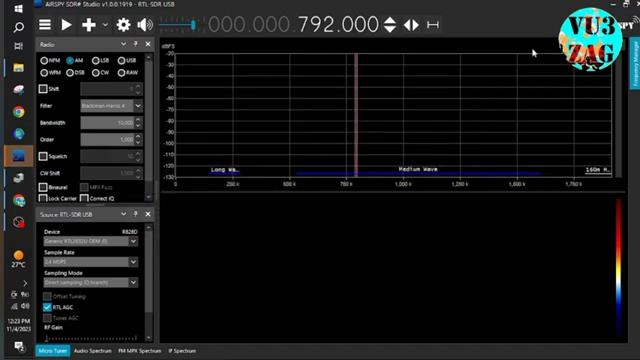Open the Sample Rate dropdown

tap(91, 262)
